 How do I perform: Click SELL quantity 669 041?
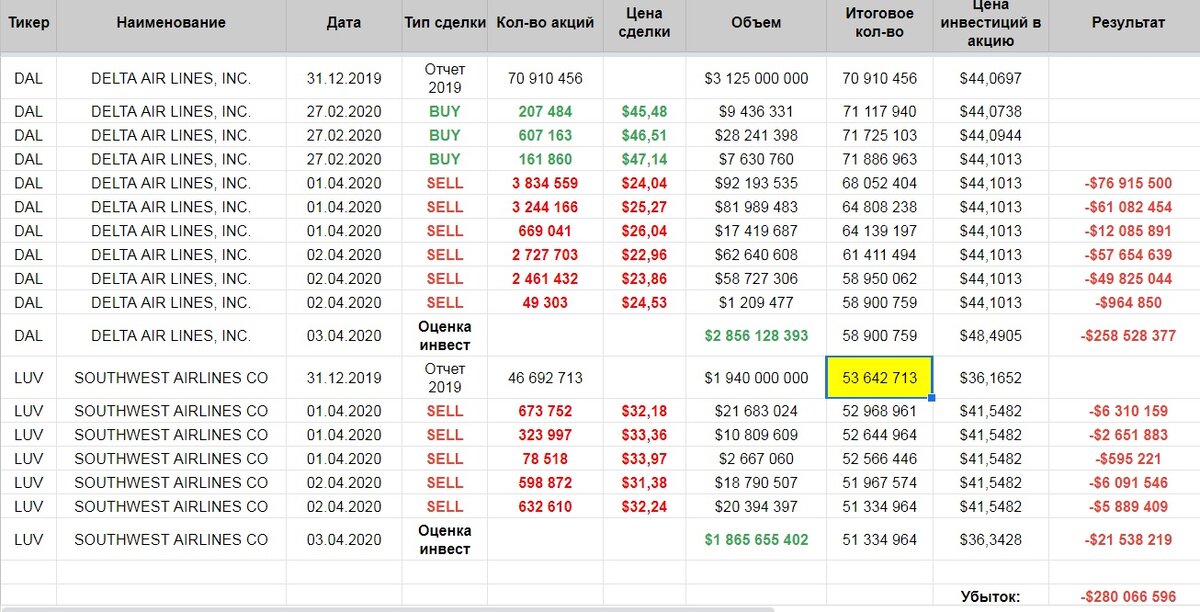pyautogui.click(x=546, y=231)
